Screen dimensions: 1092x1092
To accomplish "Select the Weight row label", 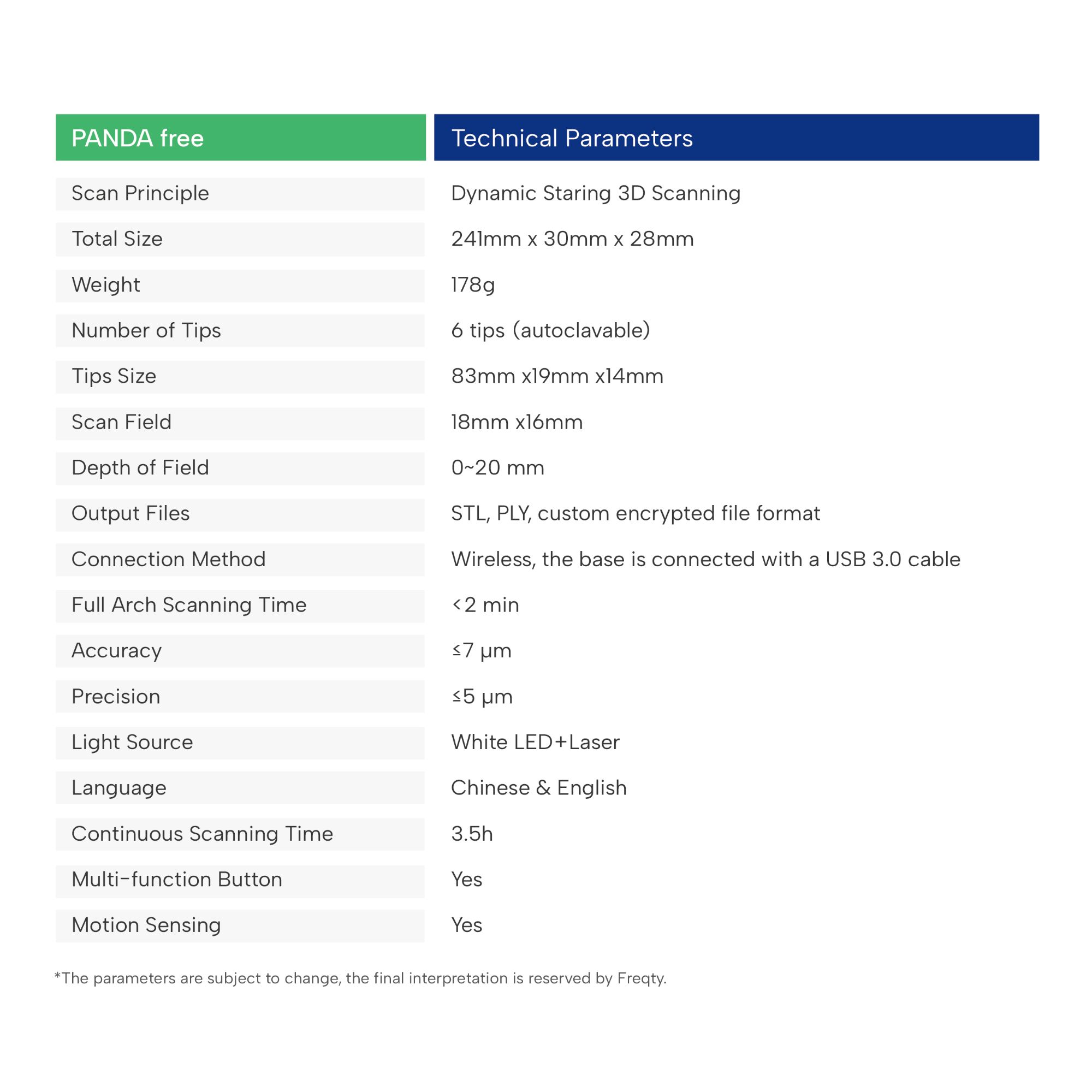I will click(x=106, y=285).
